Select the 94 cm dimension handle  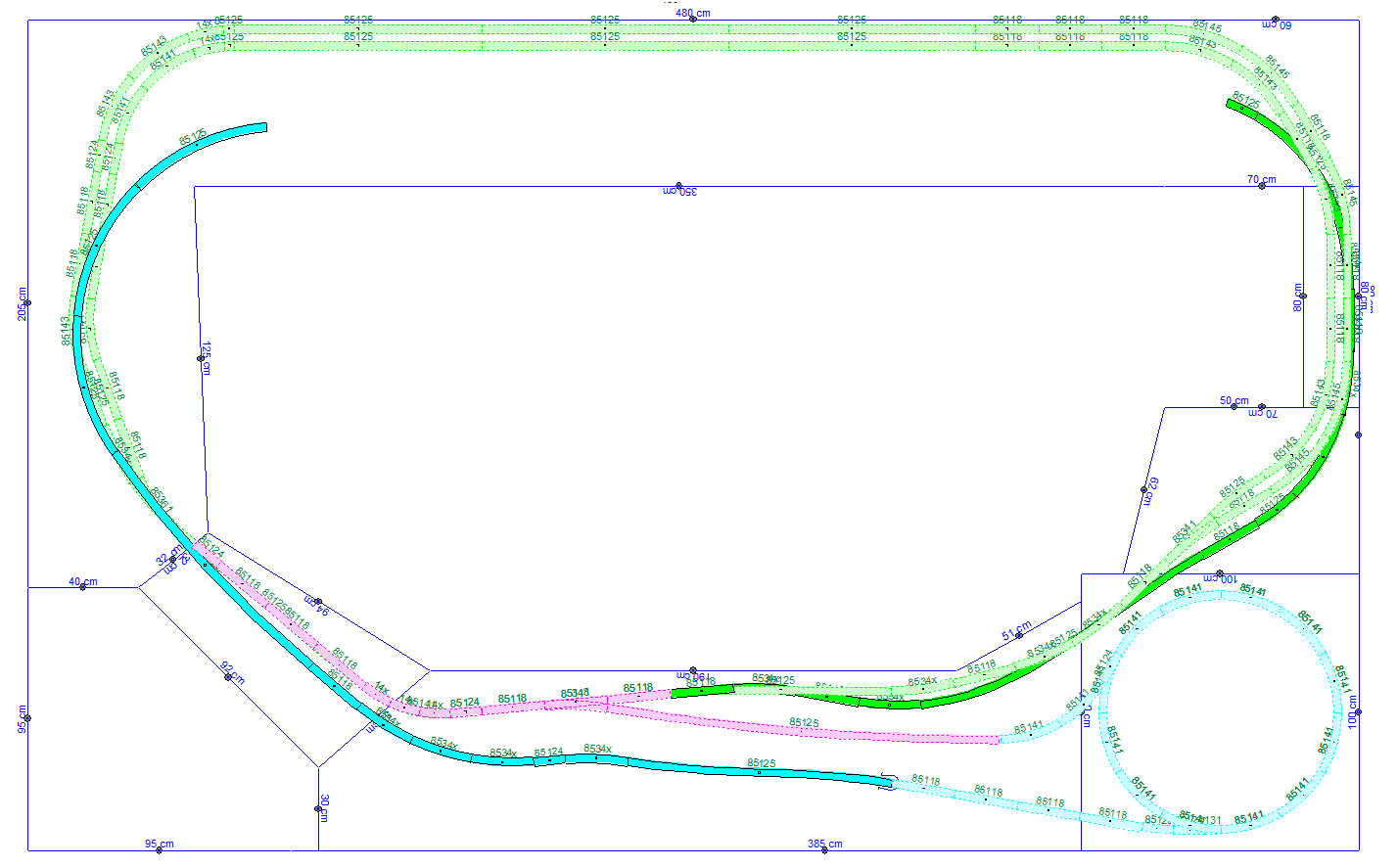(318, 602)
